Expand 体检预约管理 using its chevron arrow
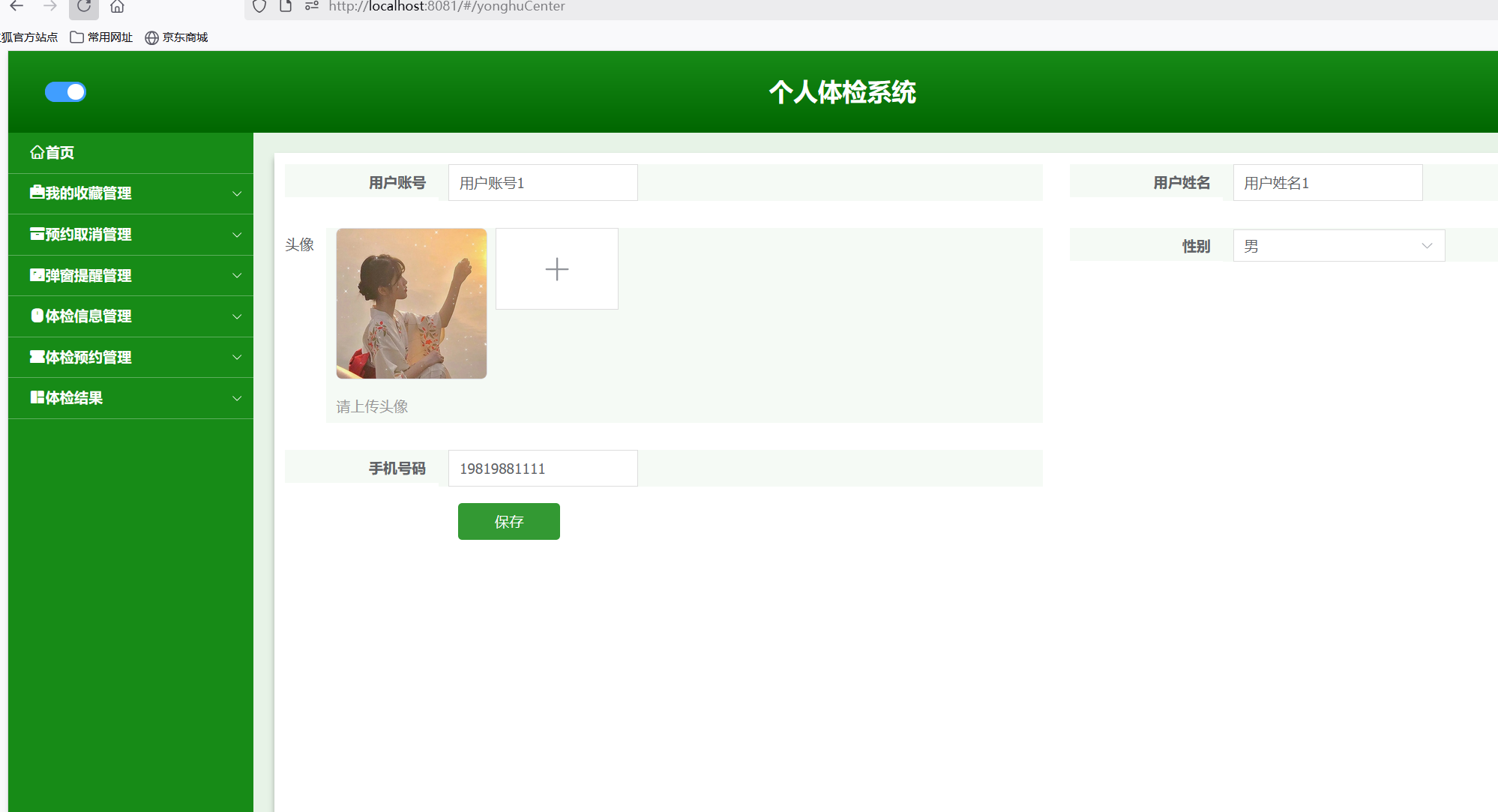The image size is (1498, 812). [x=237, y=358]
